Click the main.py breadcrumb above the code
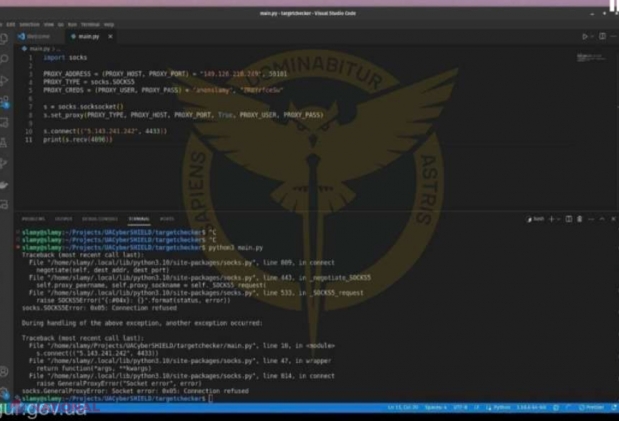This screenshot has width=619, height=421. tap(41, 48)
